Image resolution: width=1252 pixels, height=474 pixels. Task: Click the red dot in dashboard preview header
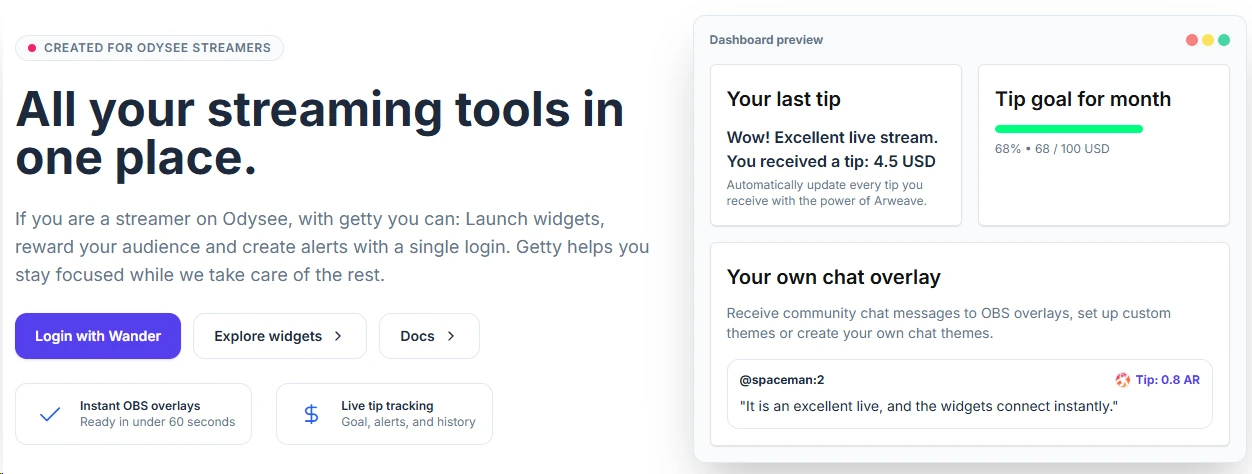[x=1192, y=40]
